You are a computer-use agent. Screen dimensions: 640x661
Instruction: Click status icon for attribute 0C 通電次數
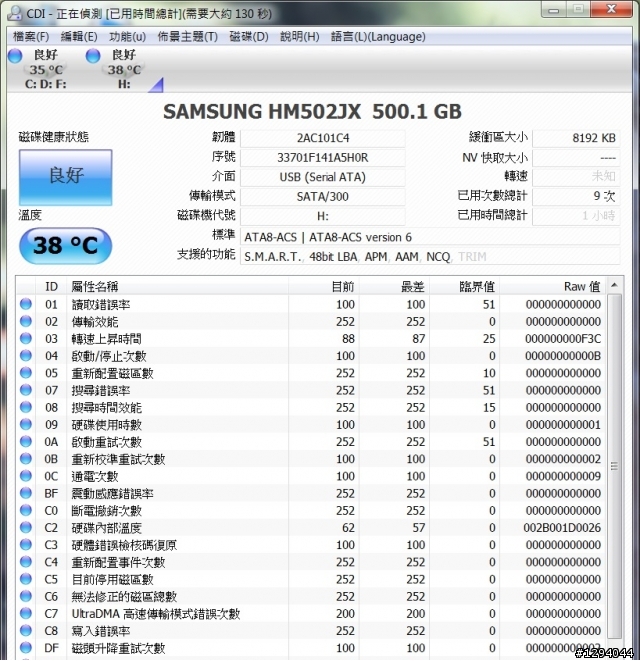pos(26,476)
